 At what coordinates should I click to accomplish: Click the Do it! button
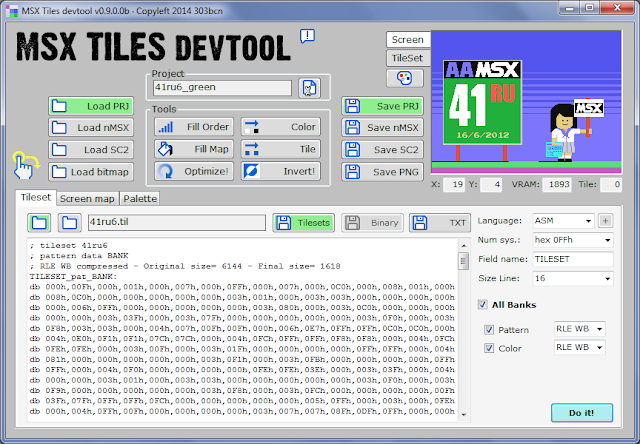pyautogui.click(x=582, y=413)
